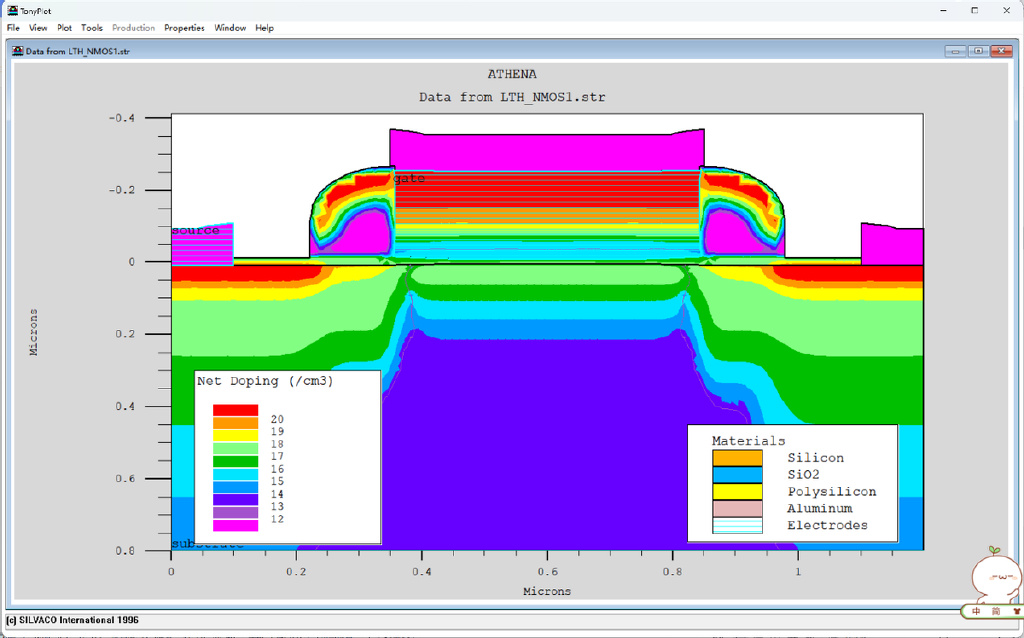The height and width of the screenshot is (638, 1024).
Task: Click the Aluminum material swatch
Action: pos(737,509)
